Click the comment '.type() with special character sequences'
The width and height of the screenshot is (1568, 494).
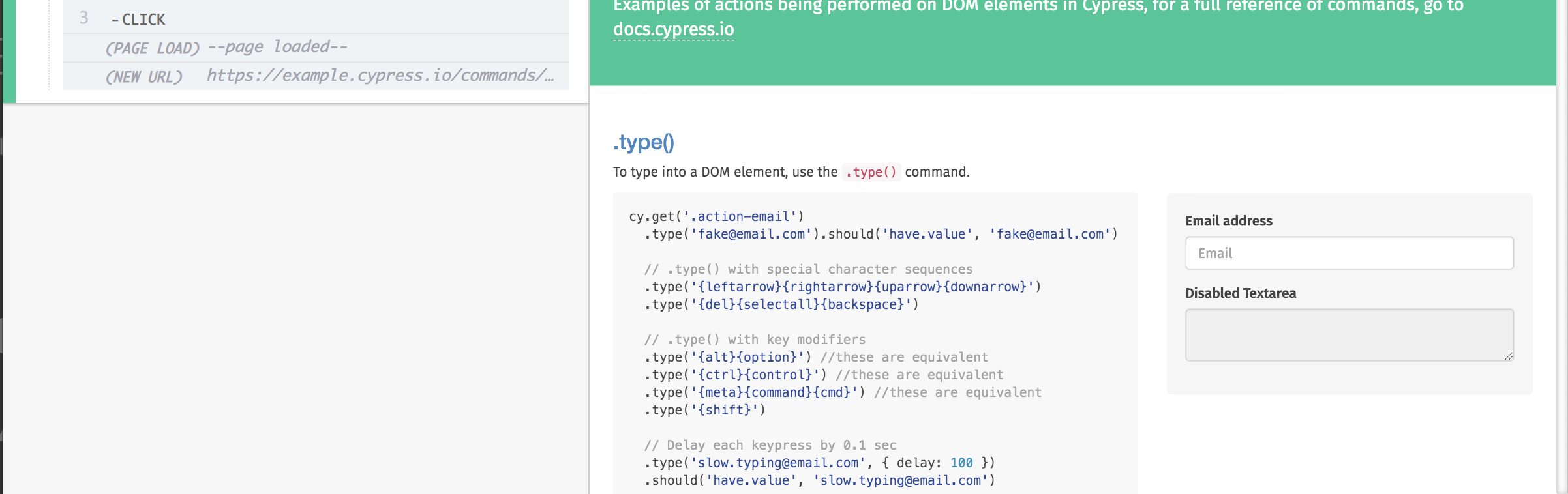point(808,269)
